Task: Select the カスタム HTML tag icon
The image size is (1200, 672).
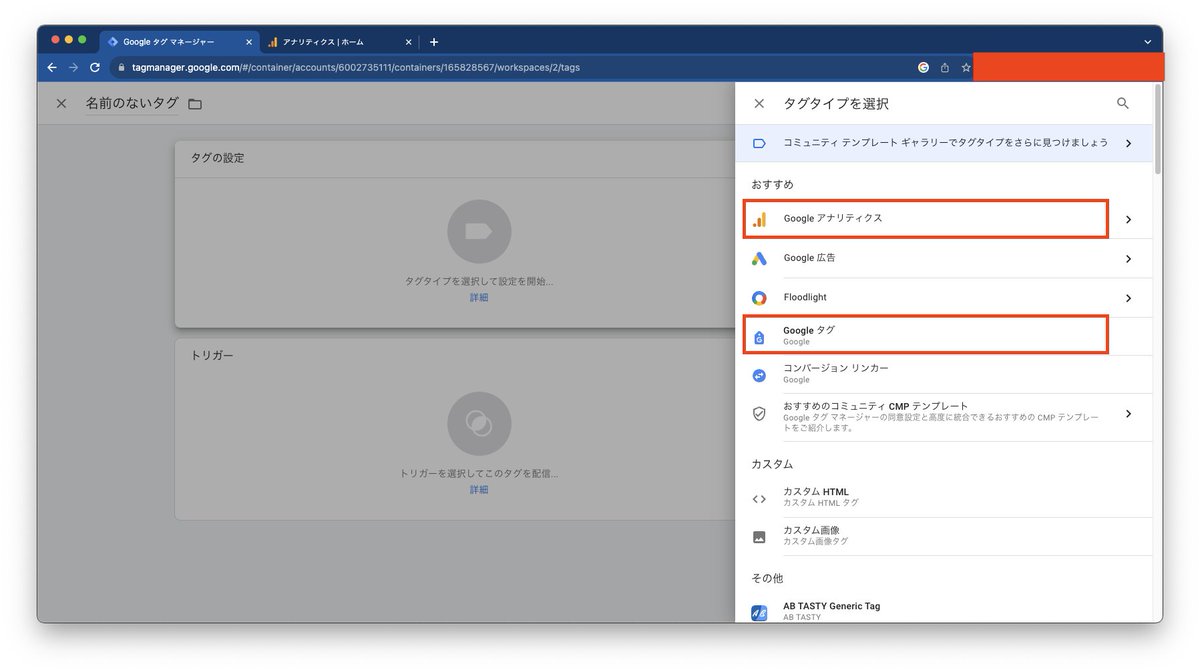Action: [x=759, y=496]
